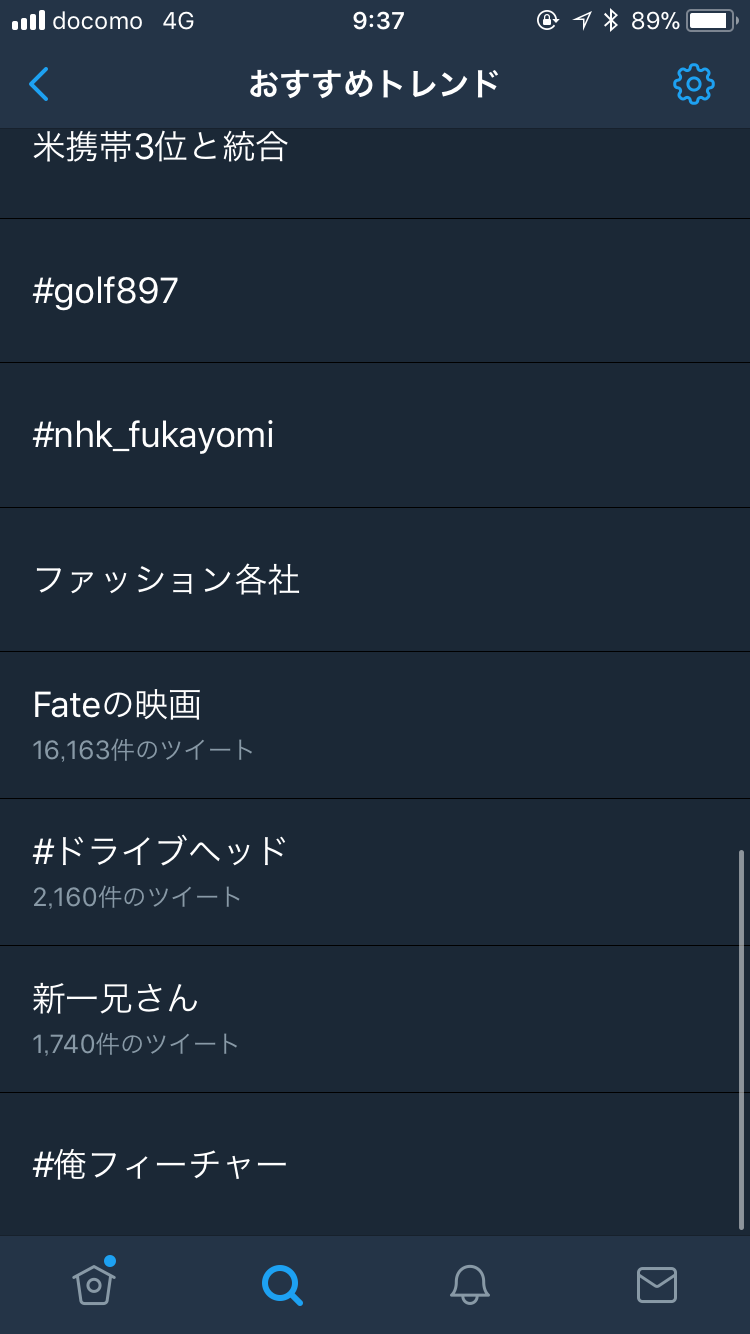Tap the location arrow status icon

point(582,21)
